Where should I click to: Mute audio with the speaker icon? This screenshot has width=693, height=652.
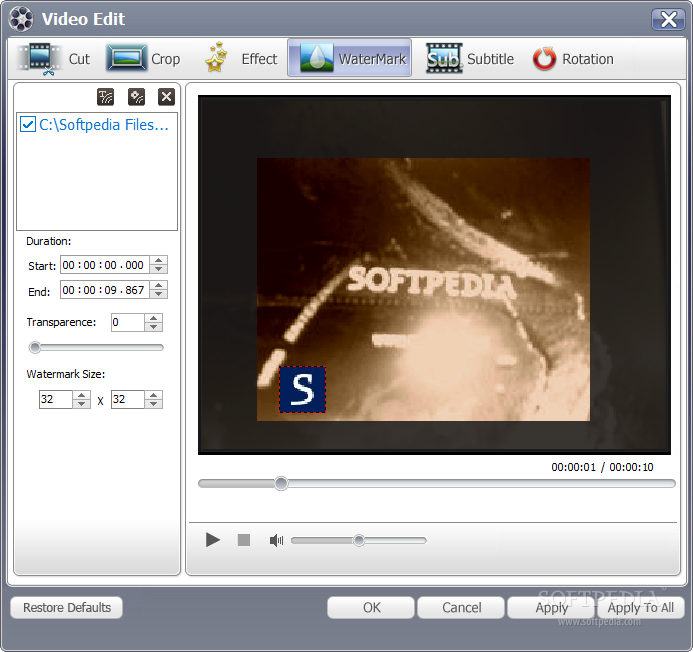276,540
